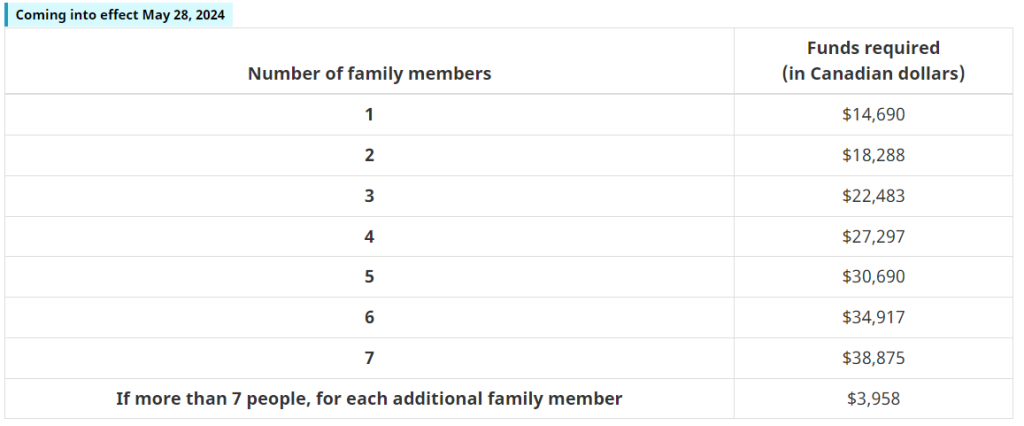1024x426 pixels.
Task: Select the 'If more than 7 people' row label
Action: point(369,399)
